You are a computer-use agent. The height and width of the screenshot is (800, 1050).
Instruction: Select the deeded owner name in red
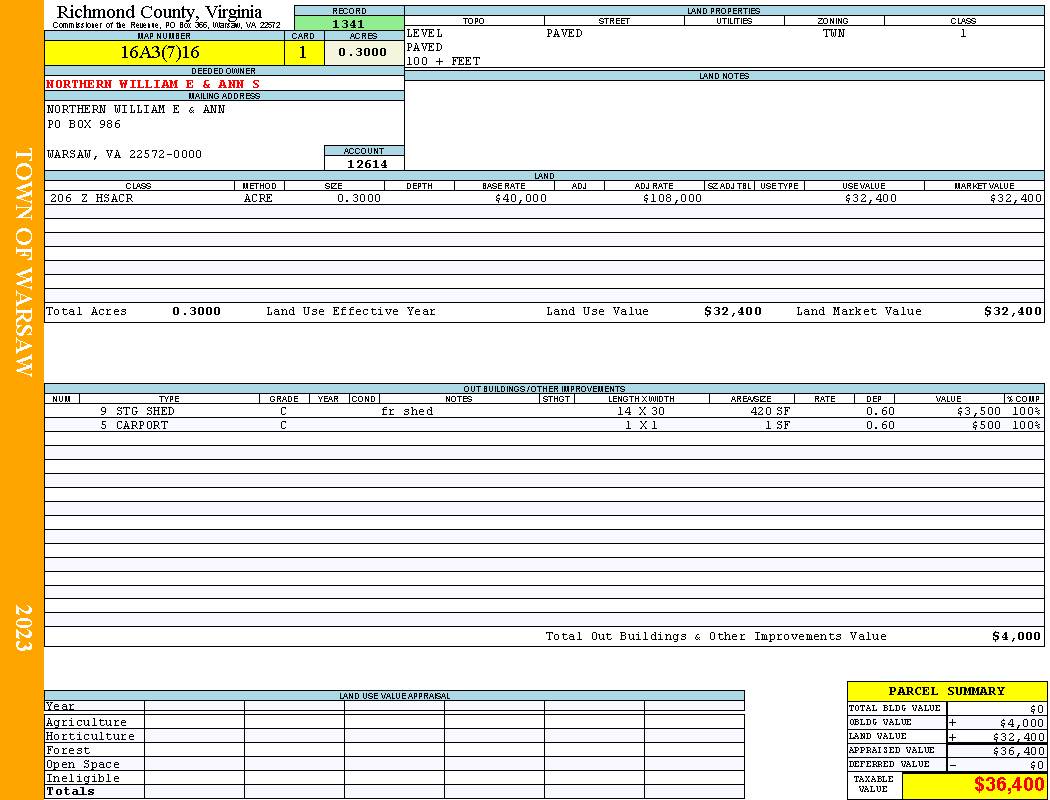tap(153, 84)
